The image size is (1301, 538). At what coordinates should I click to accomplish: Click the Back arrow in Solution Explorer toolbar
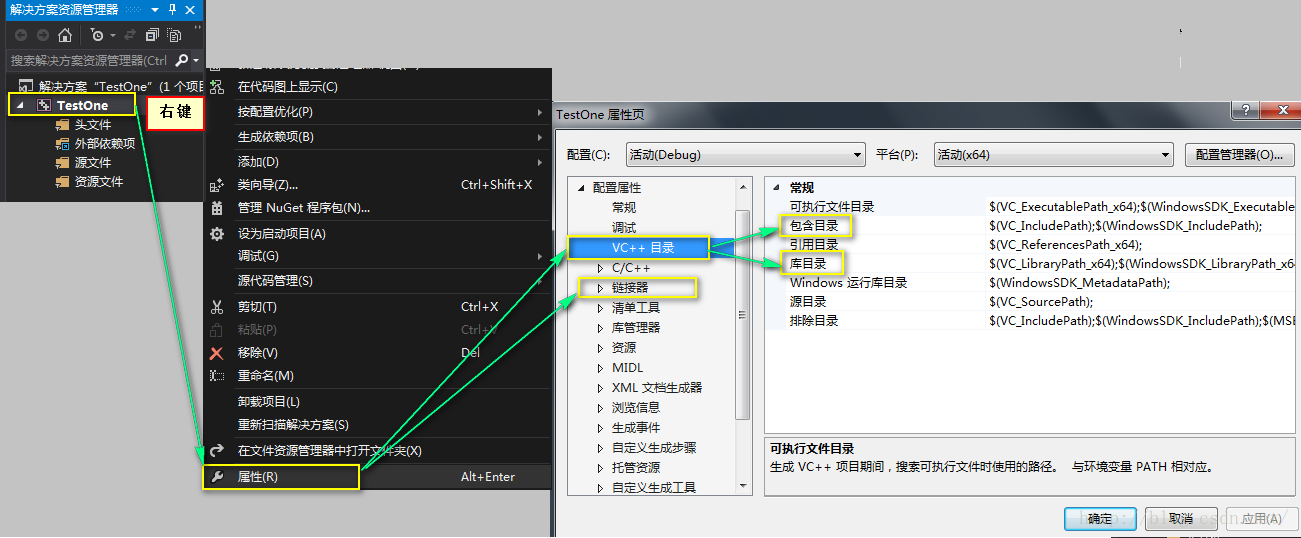click(x=20, y=35)
